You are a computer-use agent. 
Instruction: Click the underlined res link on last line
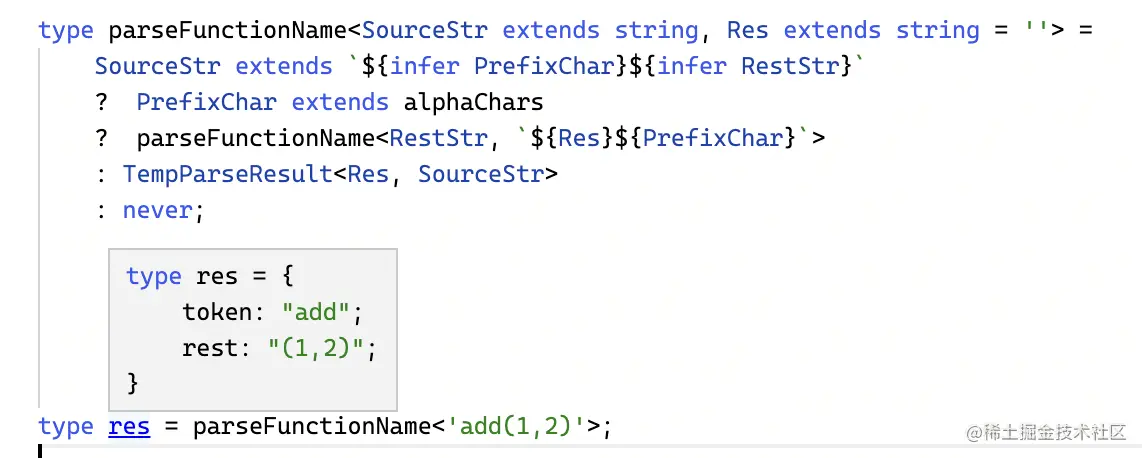click(x=129, y=426)
